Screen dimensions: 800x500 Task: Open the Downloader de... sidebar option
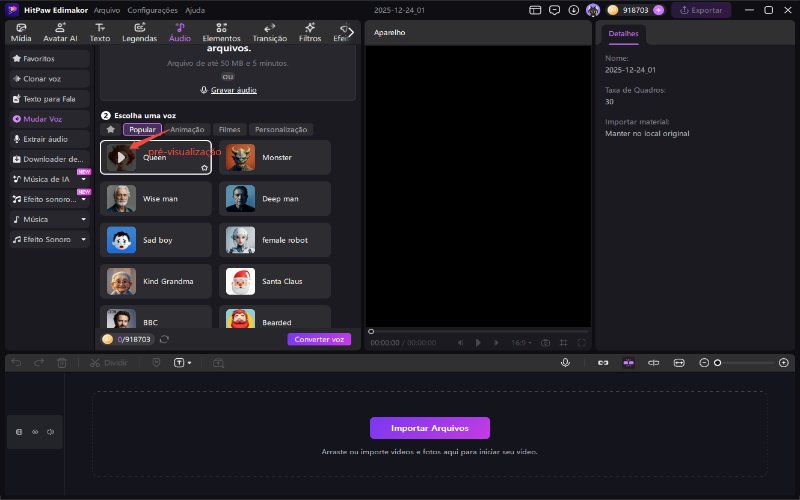(x=49, y=159)
